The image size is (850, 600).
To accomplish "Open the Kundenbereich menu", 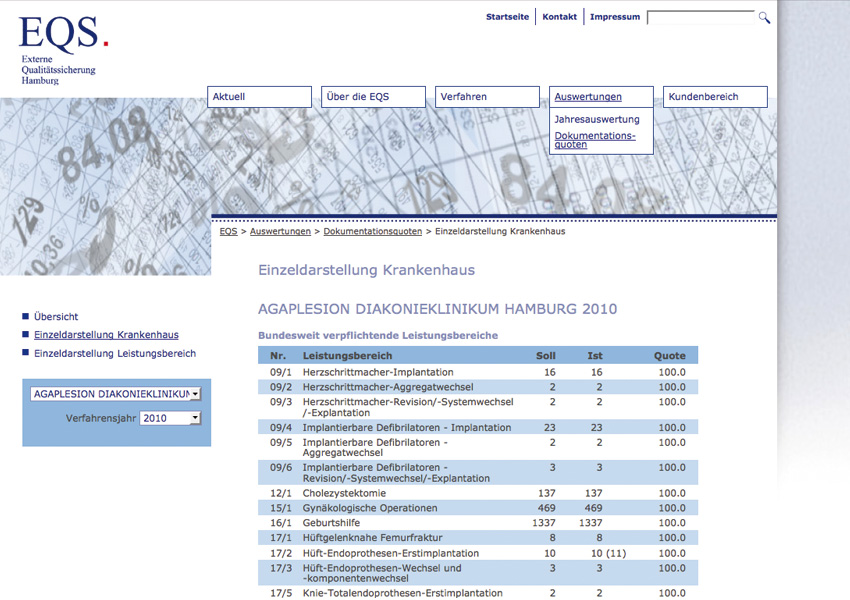I will [x=715, y=97].
